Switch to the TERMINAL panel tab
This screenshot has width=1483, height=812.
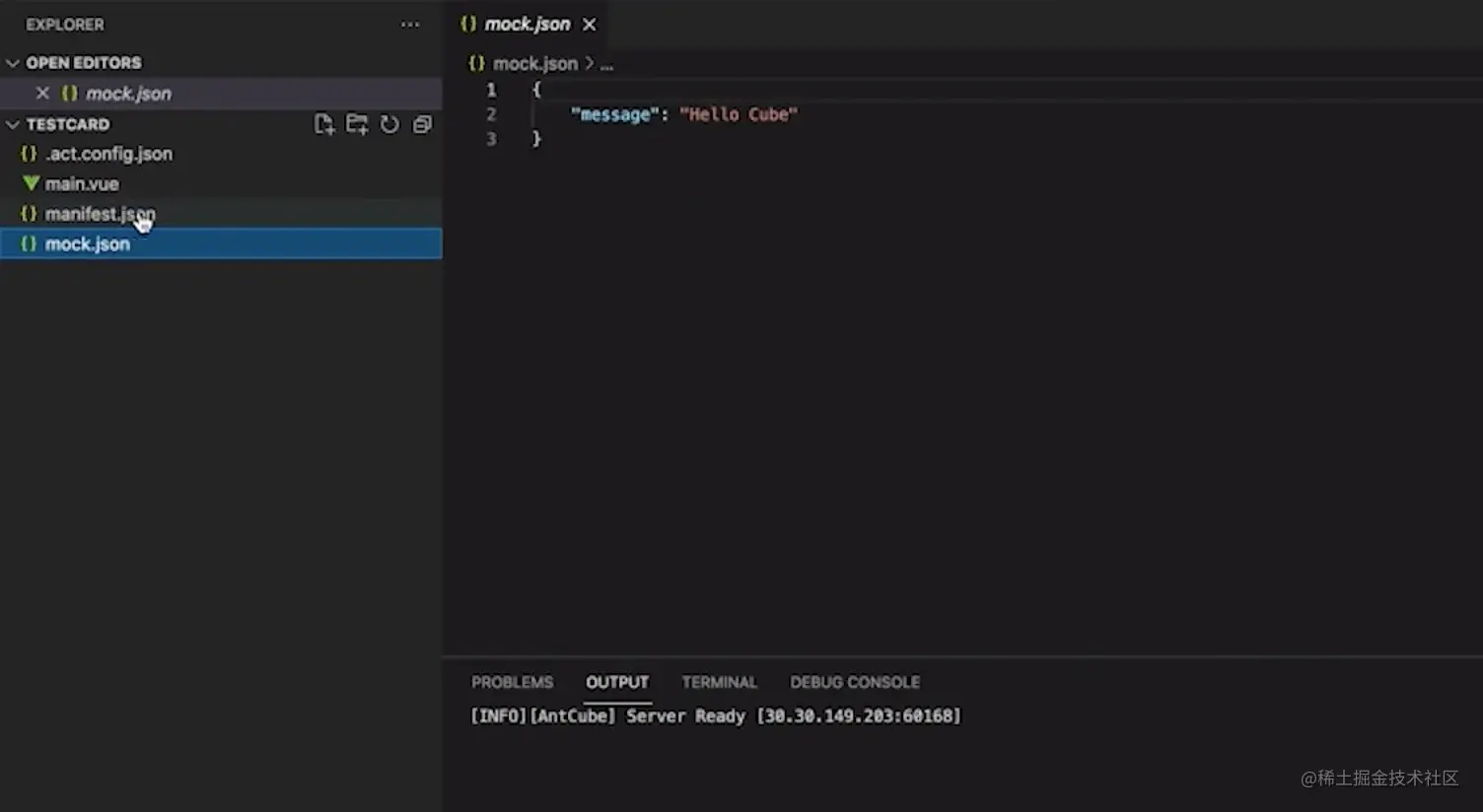tap(720, 682)
